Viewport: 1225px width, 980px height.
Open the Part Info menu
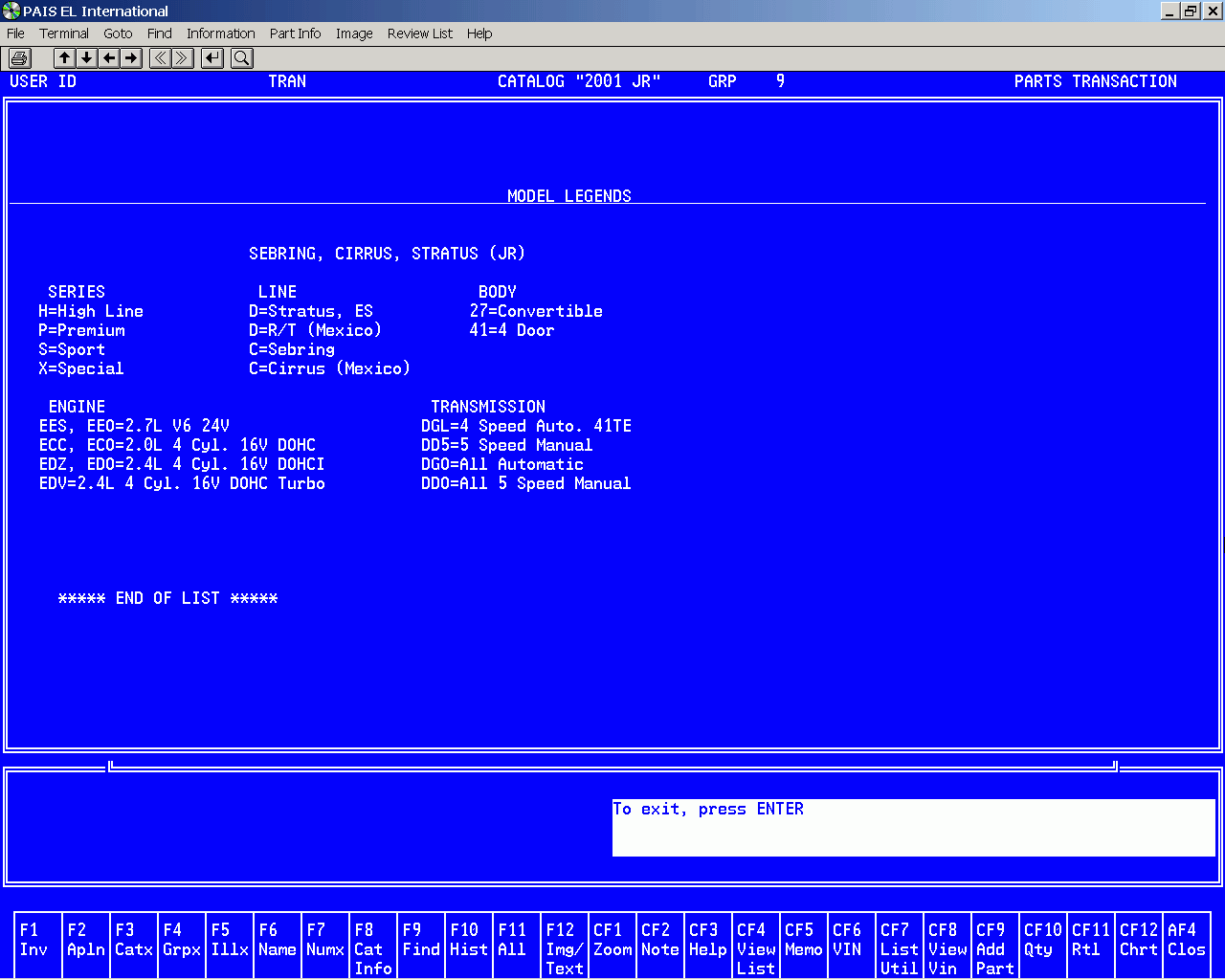point(295,33)
